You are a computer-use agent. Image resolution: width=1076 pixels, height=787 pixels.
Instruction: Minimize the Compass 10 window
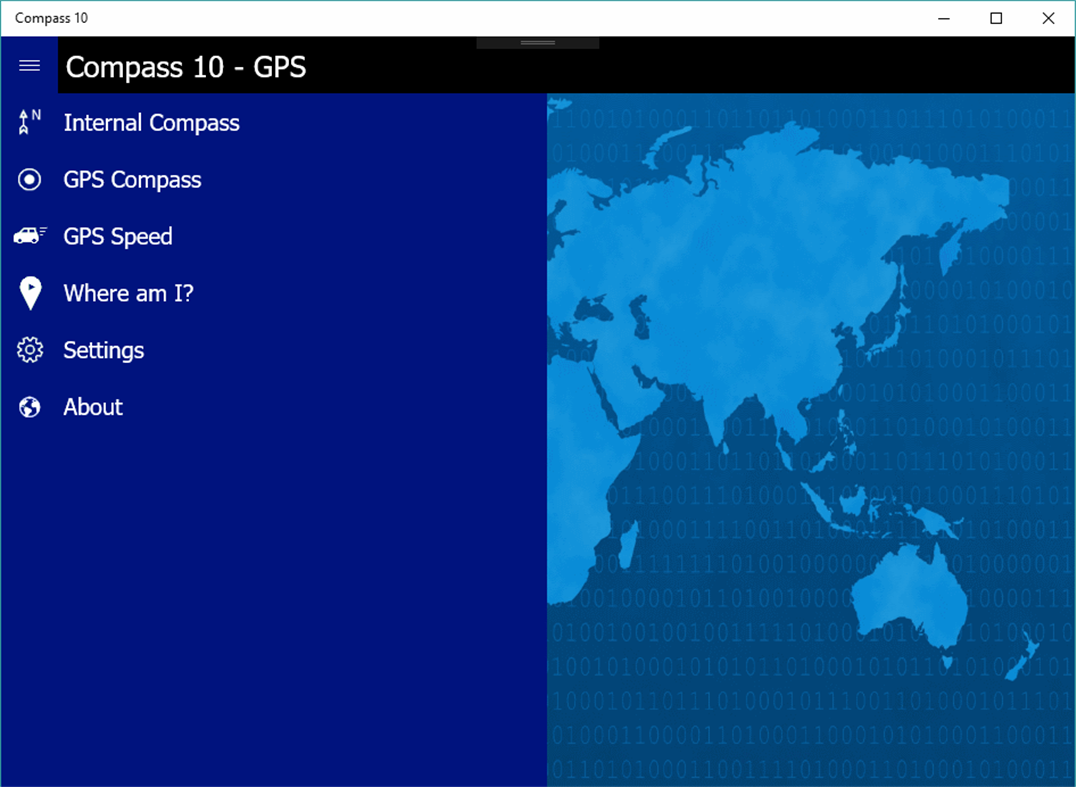(943, 18)
